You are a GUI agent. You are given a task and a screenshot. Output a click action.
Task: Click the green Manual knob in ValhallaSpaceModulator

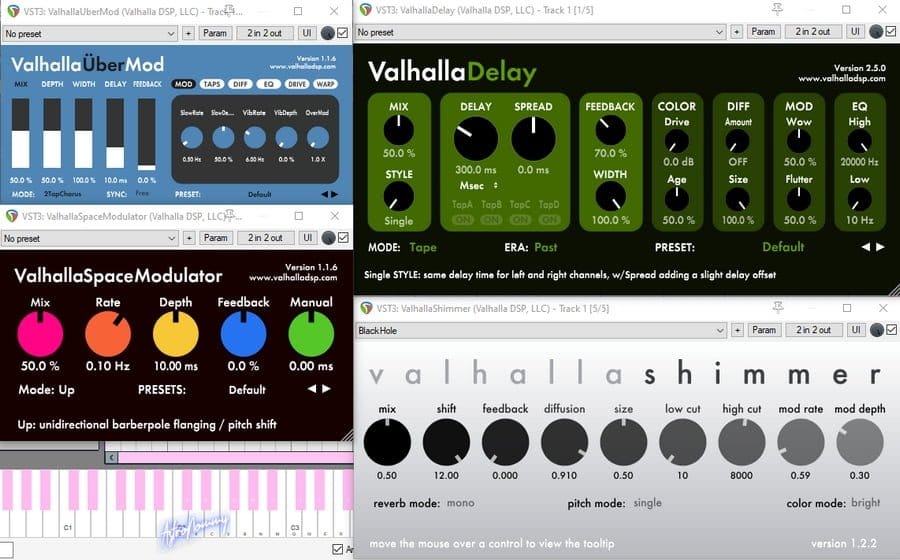click(311, 334)
